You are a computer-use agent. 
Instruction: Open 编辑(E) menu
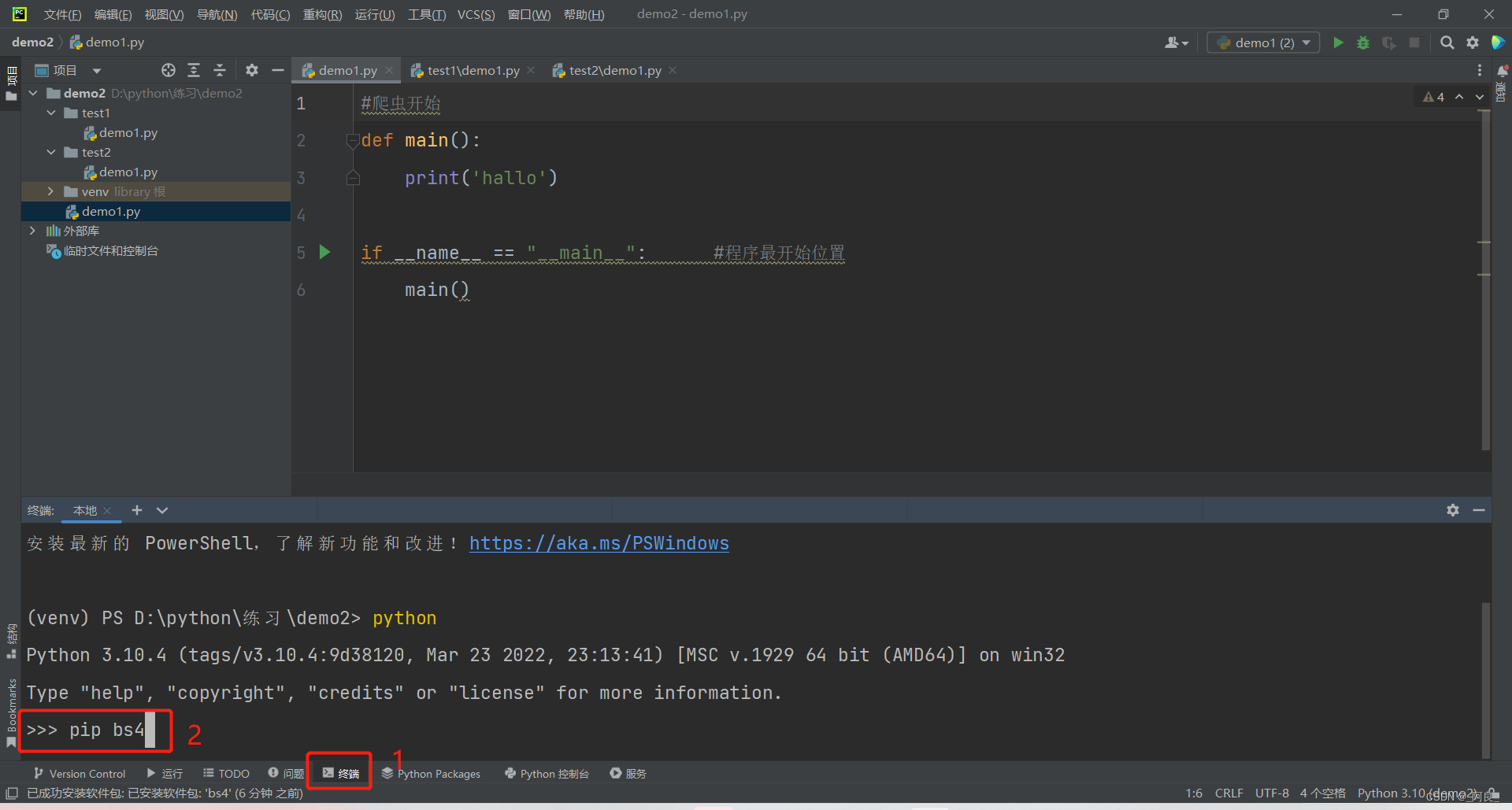[x=113, y=14]
